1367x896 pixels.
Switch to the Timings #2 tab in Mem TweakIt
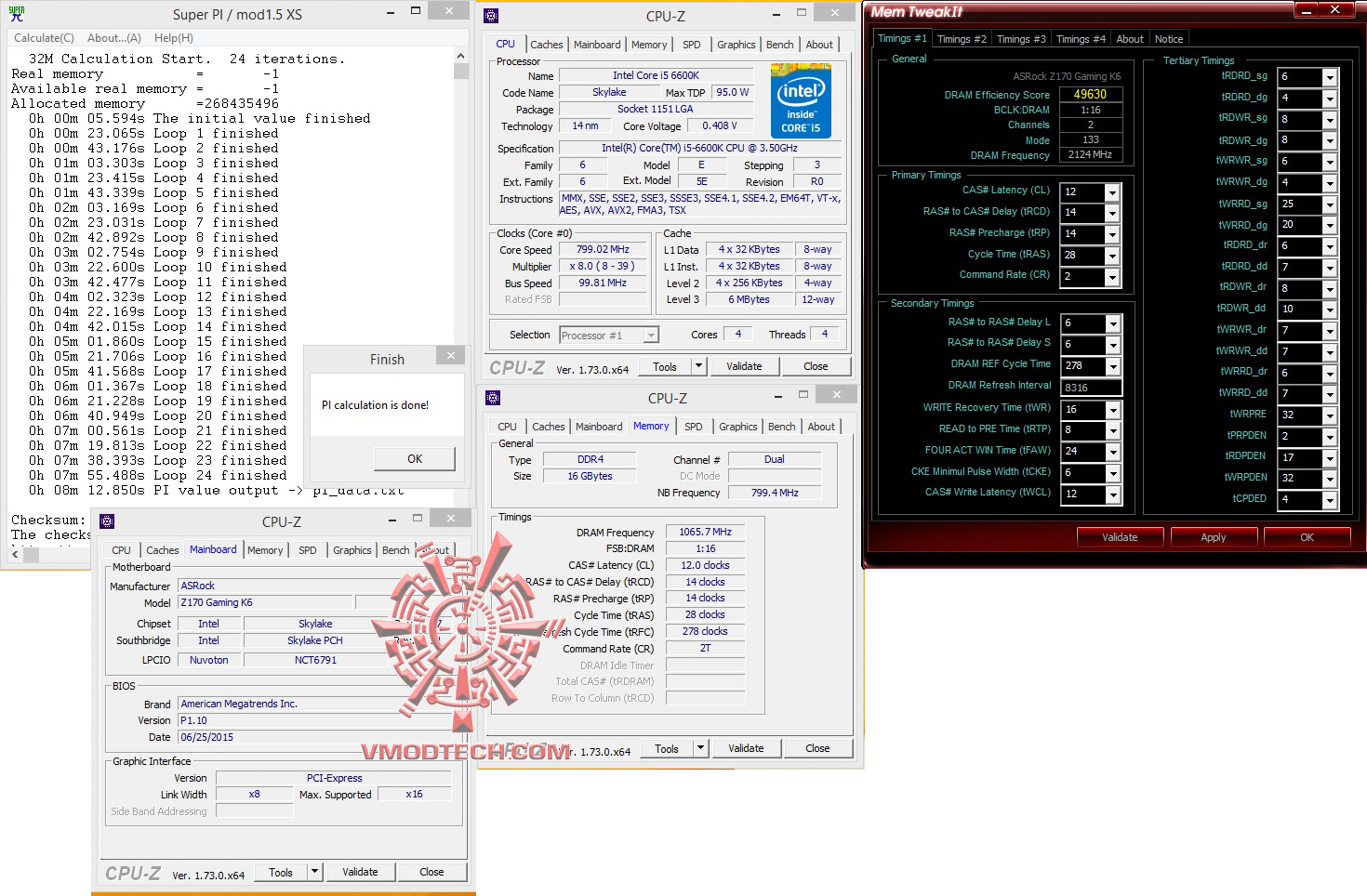(x=962, y=39)
